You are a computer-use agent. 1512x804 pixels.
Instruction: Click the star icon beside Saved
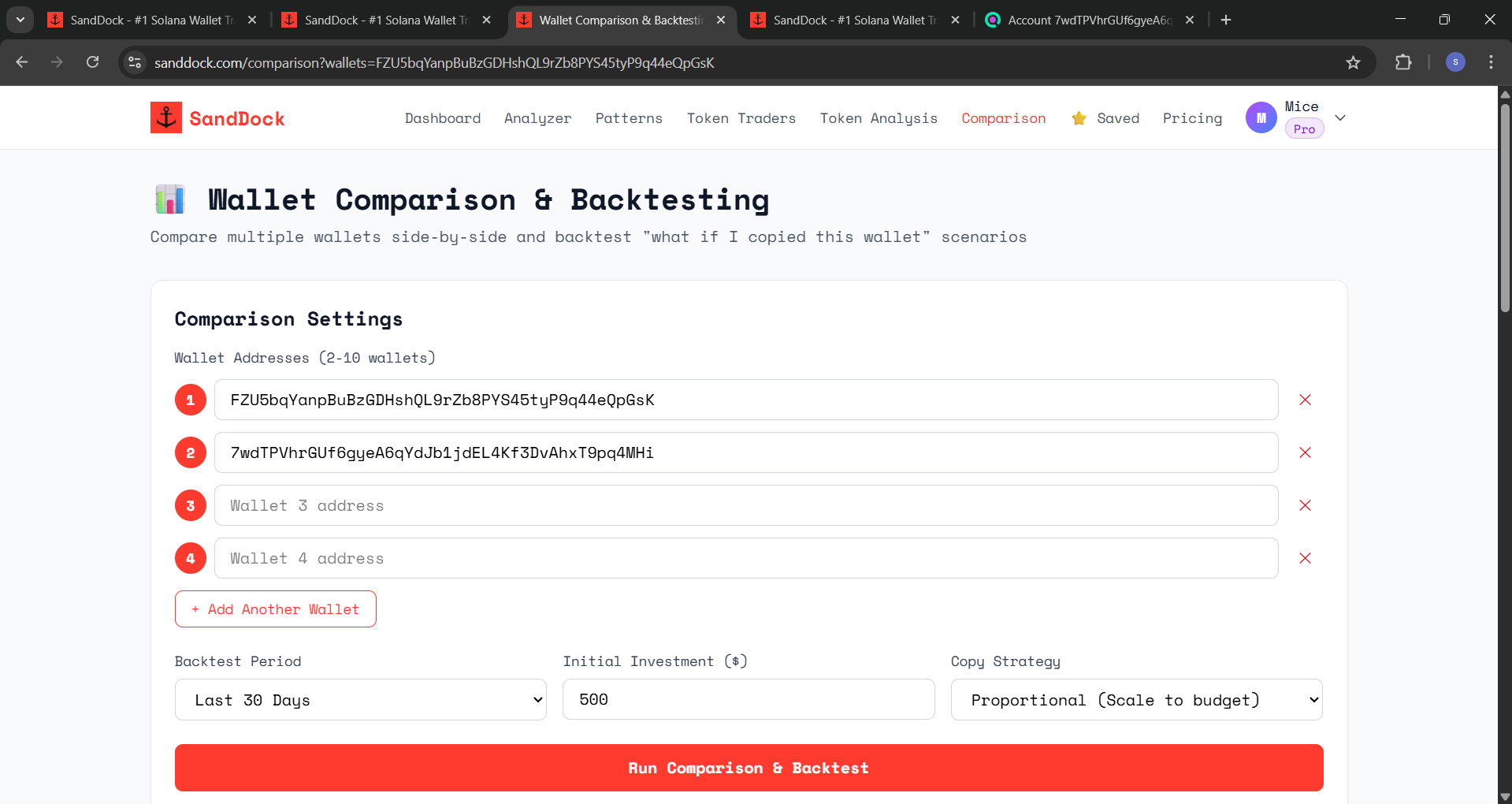pos(1079,118)
